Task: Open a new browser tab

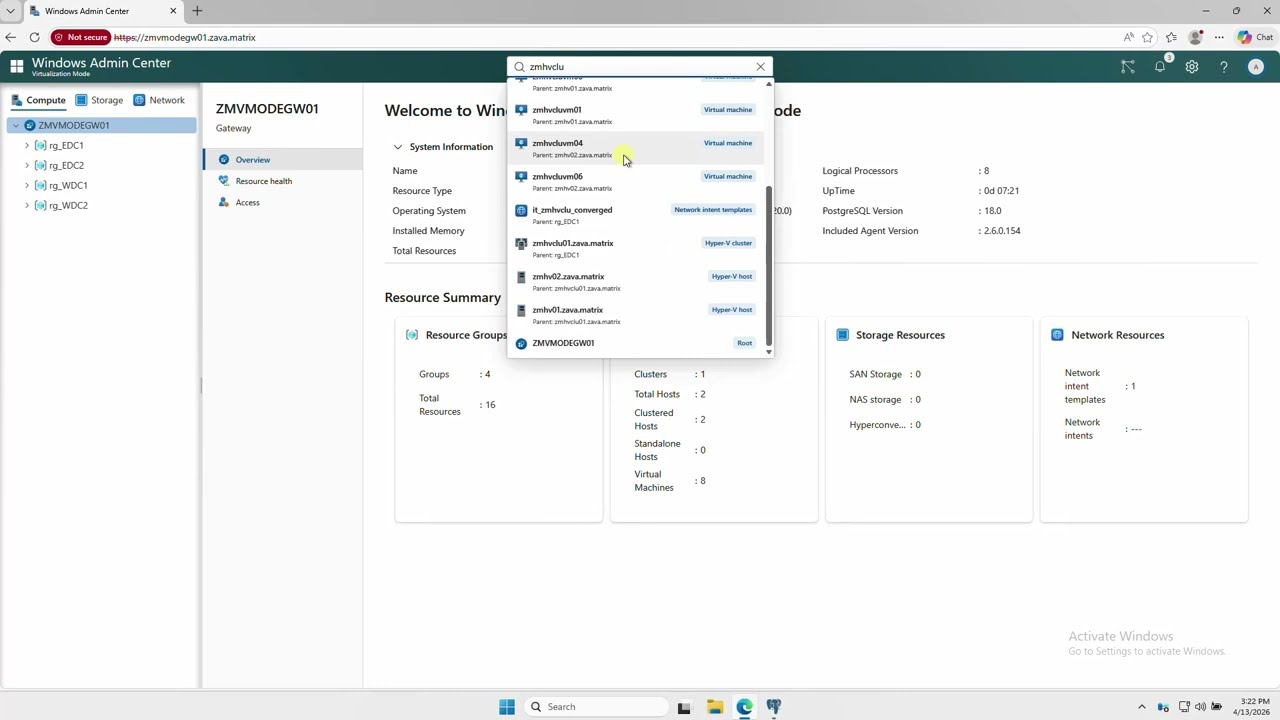Action: [197, 11]
